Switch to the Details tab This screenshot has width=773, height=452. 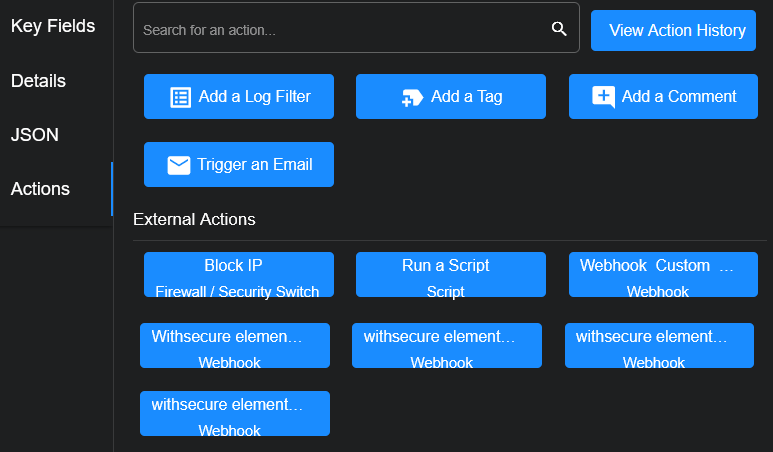[38, 81]
